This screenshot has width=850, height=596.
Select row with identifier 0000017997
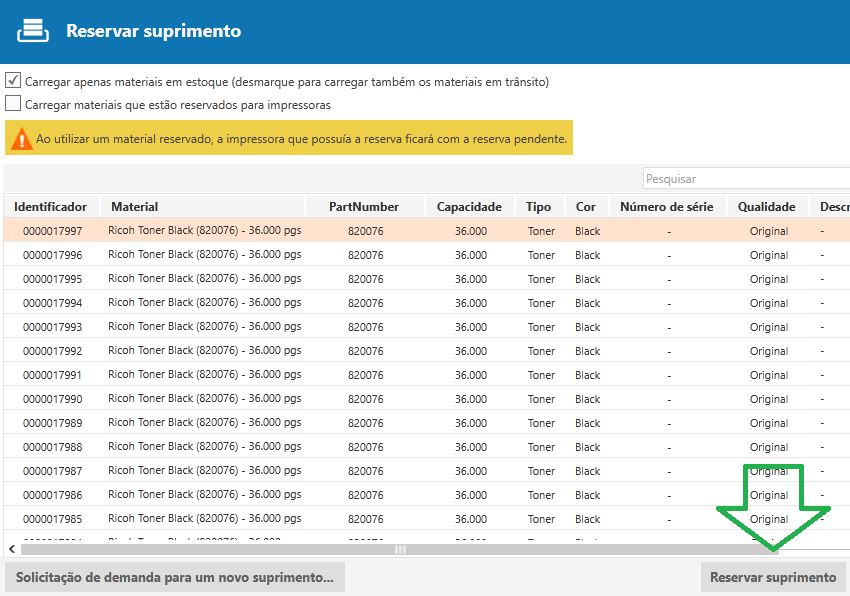(x=52, y=231)
